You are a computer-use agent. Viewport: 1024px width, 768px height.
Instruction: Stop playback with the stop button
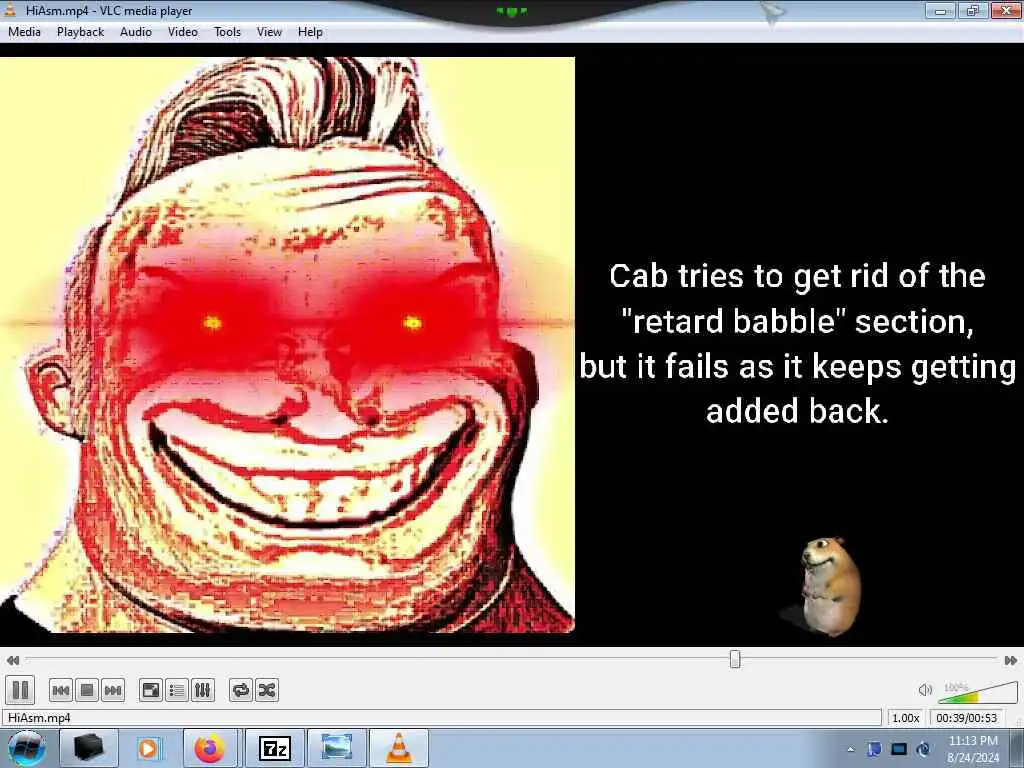click(x=87, y=690)
